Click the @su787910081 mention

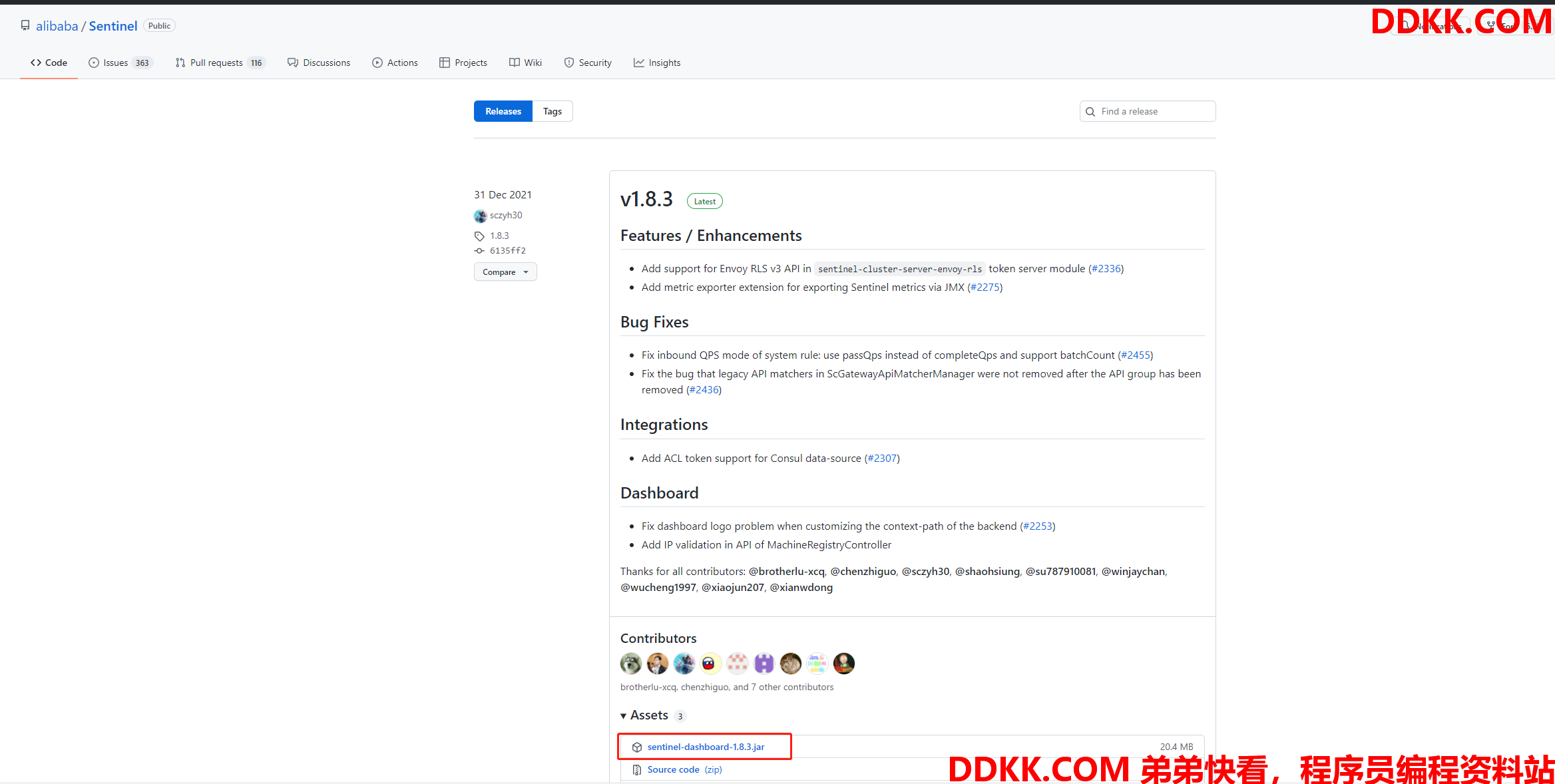[1061, 571]
